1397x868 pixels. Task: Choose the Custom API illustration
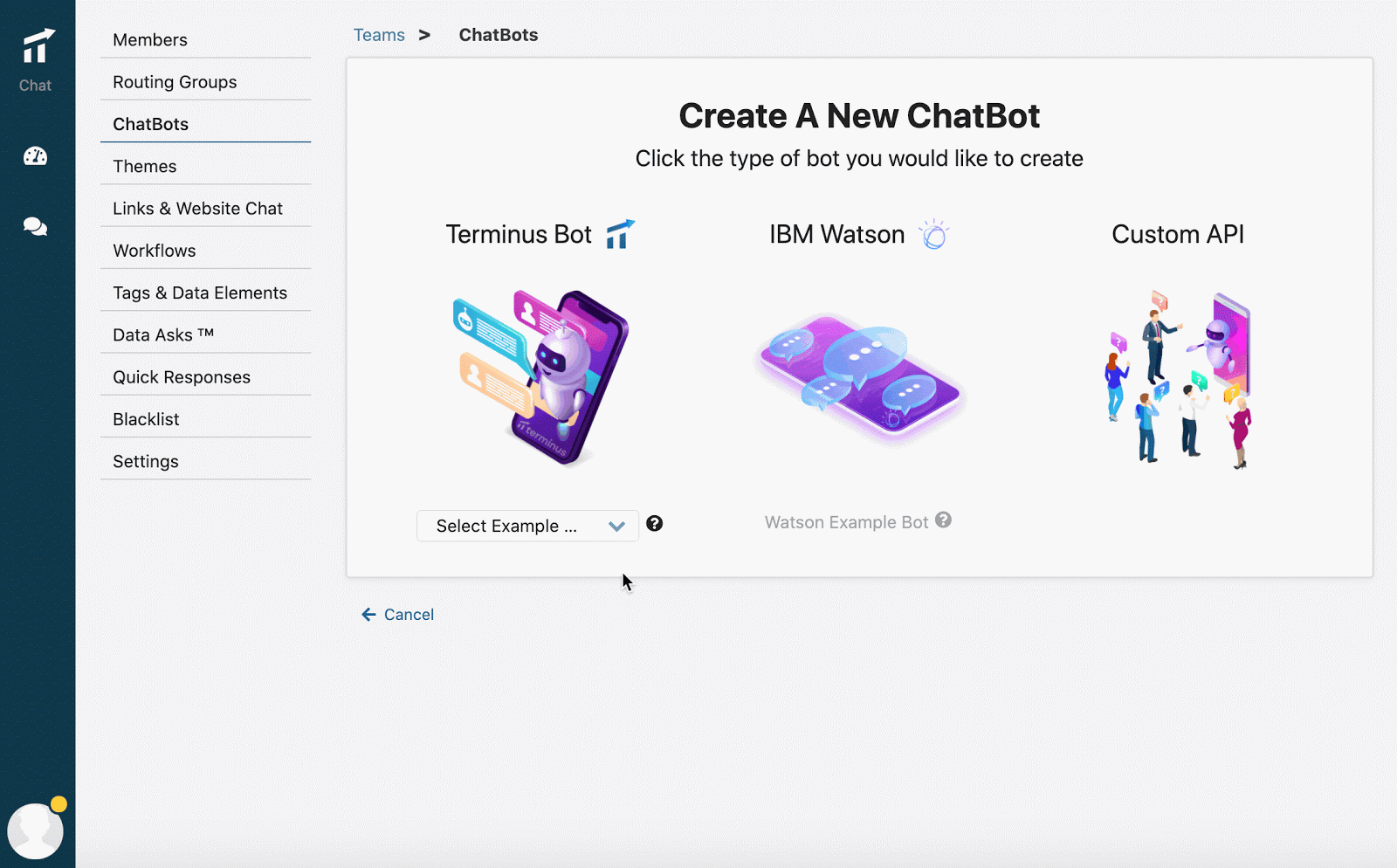tap(1179, 380)
